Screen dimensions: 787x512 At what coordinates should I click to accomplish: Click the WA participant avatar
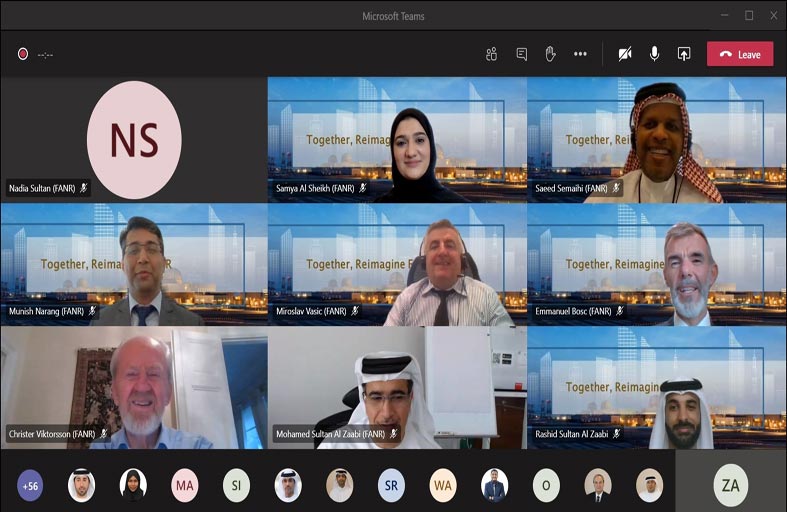(x=443, y=485)
